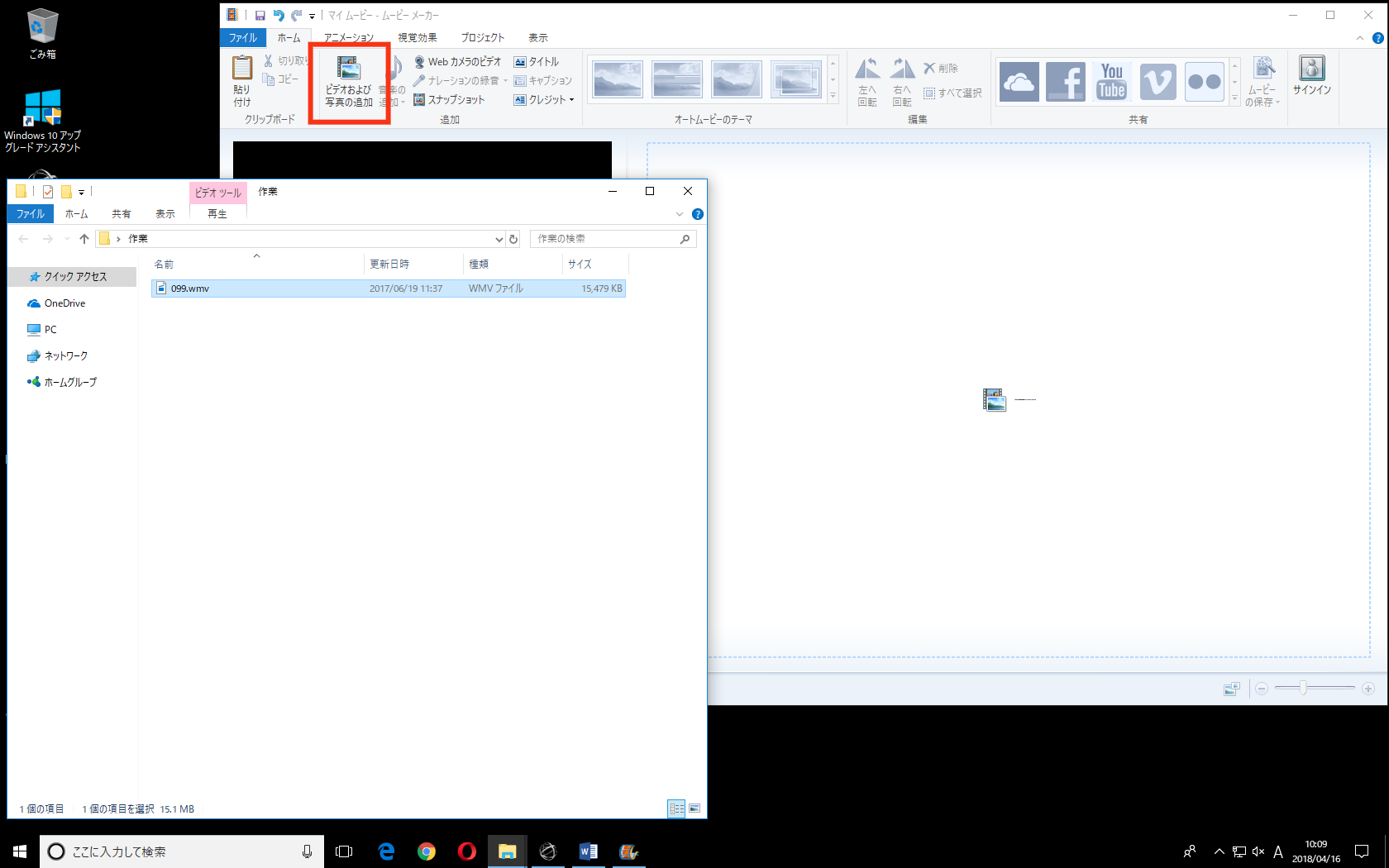Open the OneDrive cloud share icon
Screen dimensions: 1389x868
tap(1019, 81)
